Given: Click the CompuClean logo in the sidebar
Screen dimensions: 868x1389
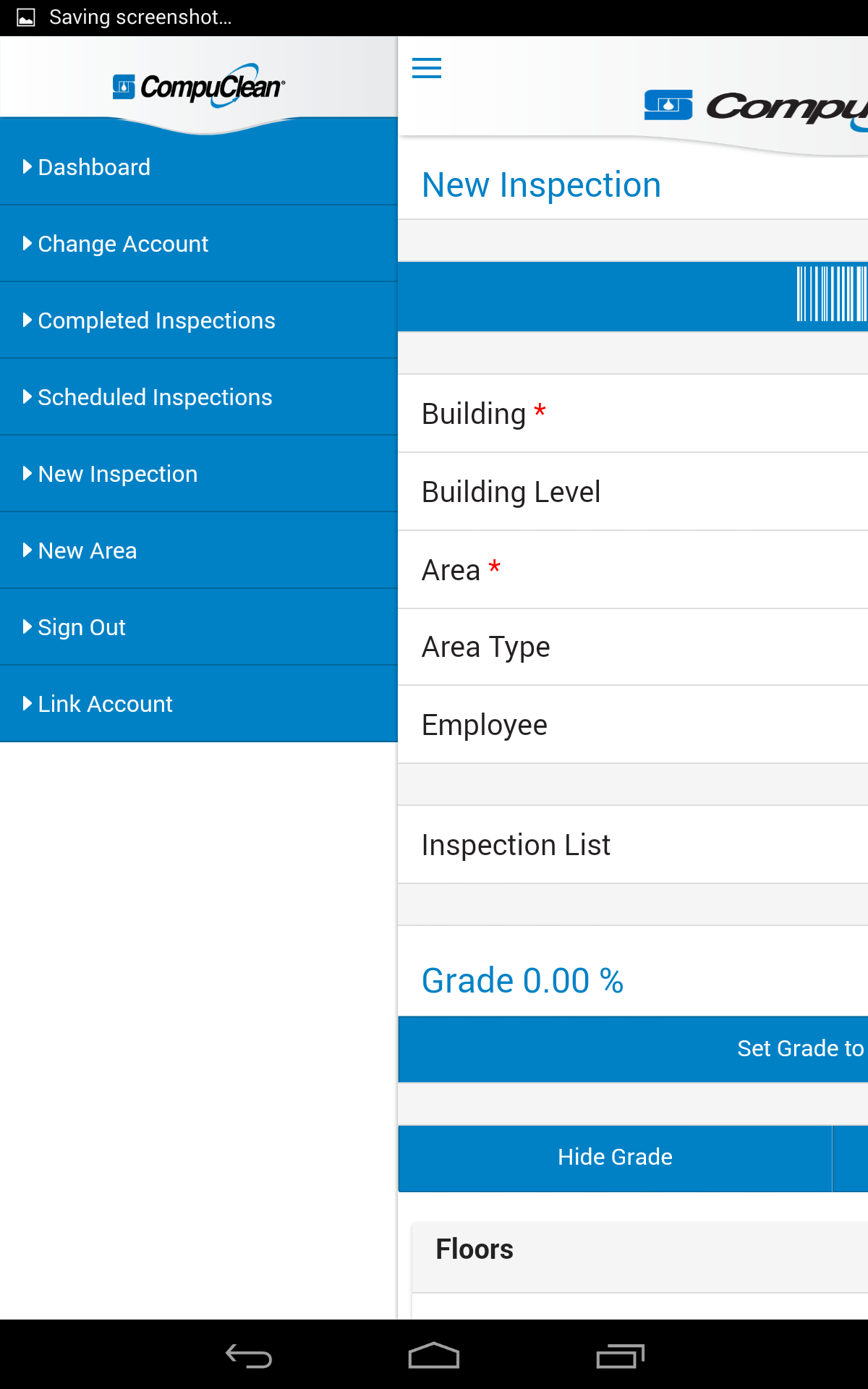Looking at the screenshot, I should click(199, 85).
